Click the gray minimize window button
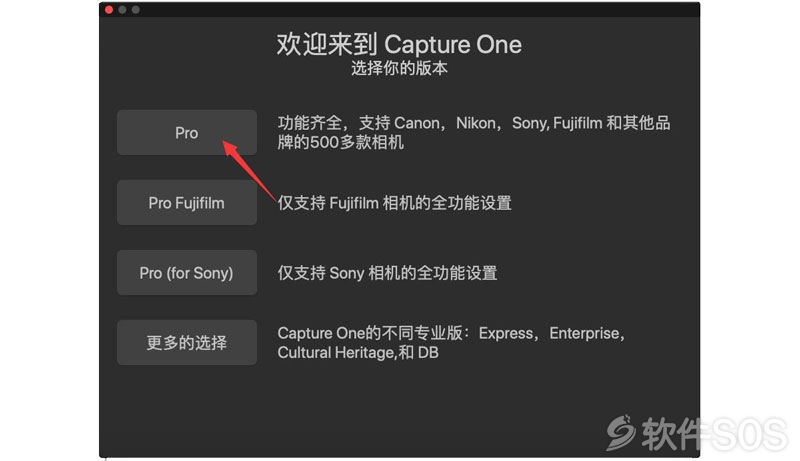800x461 pixels. (122, 10)
